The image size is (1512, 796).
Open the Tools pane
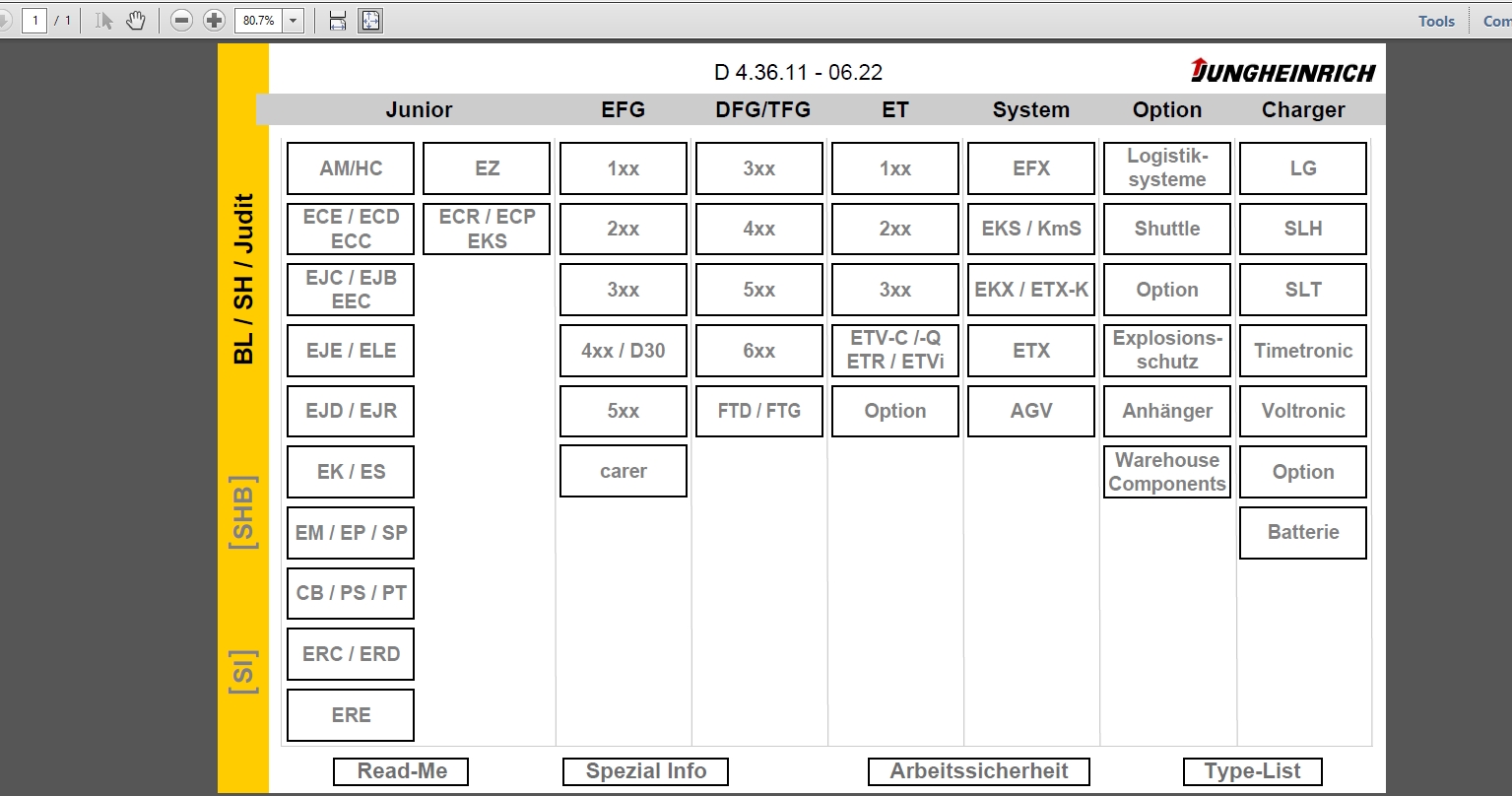pos(1436,21)
